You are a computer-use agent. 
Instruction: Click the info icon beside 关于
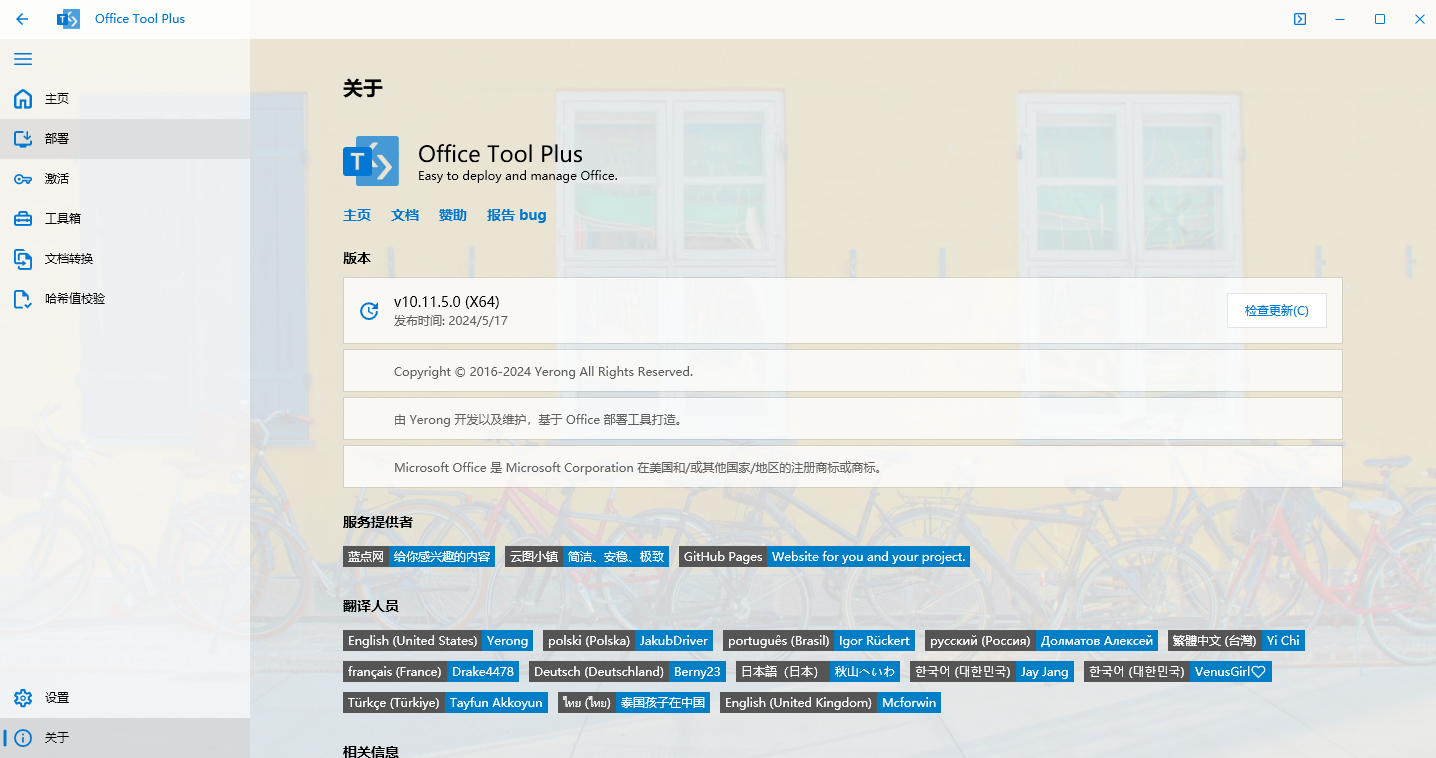tap(23, 738)
